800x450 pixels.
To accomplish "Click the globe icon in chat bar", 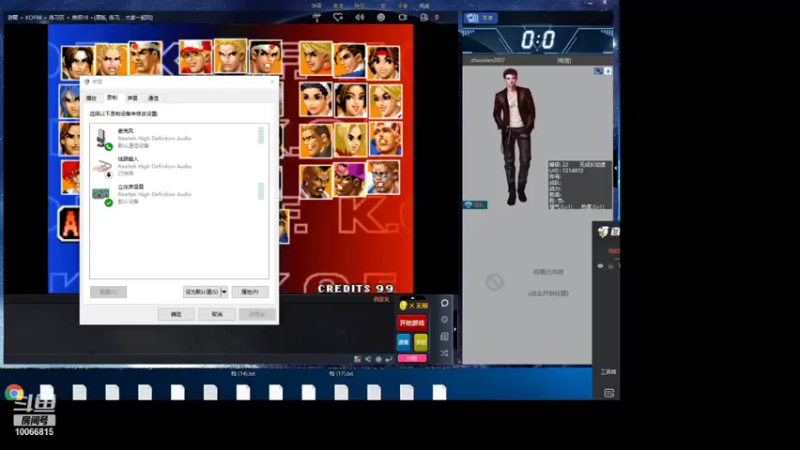I will click(x=379, y=359).
